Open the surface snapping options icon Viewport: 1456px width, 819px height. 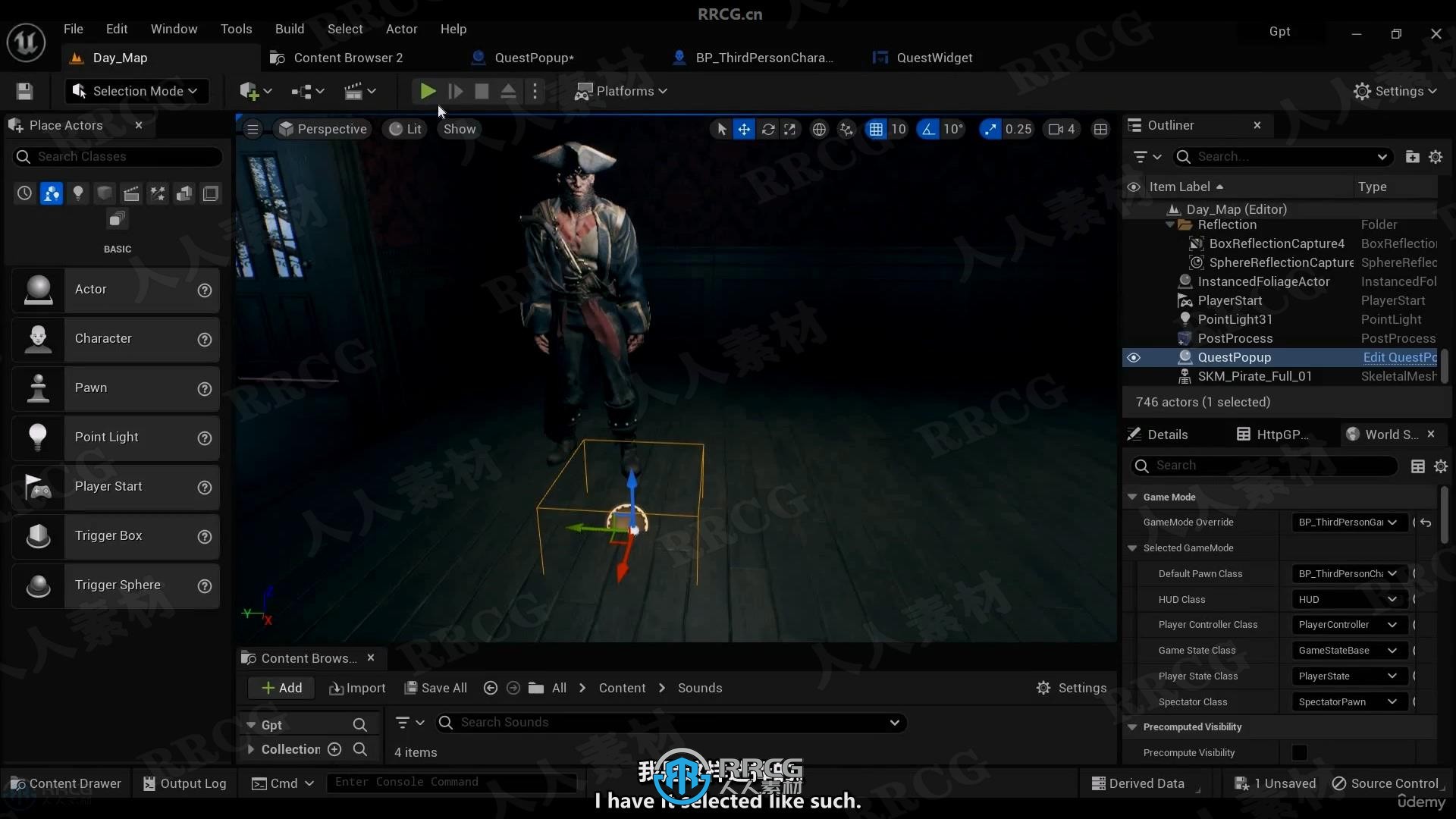pyautogui.click(x=846, y=129)
